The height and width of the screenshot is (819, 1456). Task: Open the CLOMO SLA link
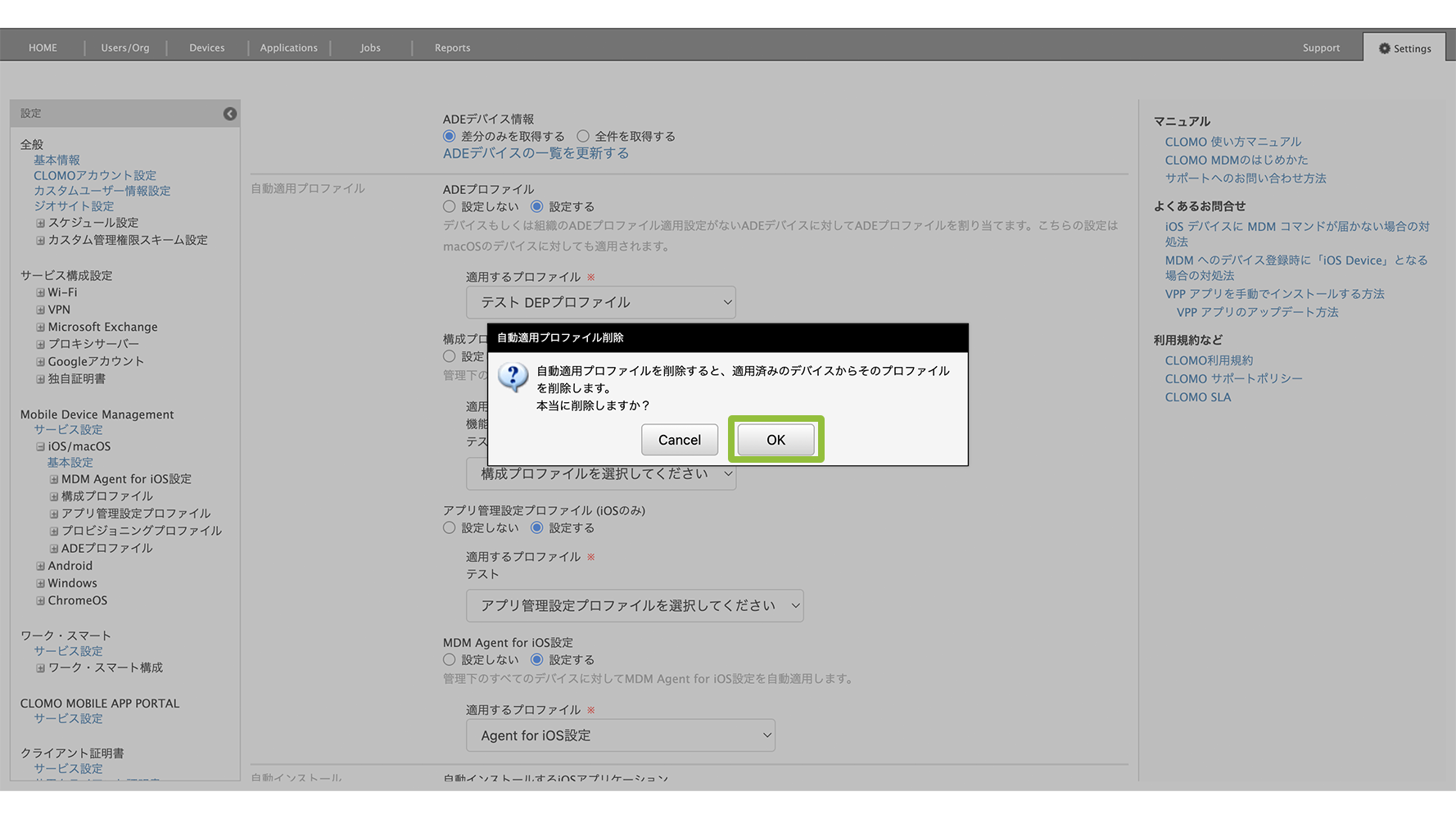click(1197, 397)
